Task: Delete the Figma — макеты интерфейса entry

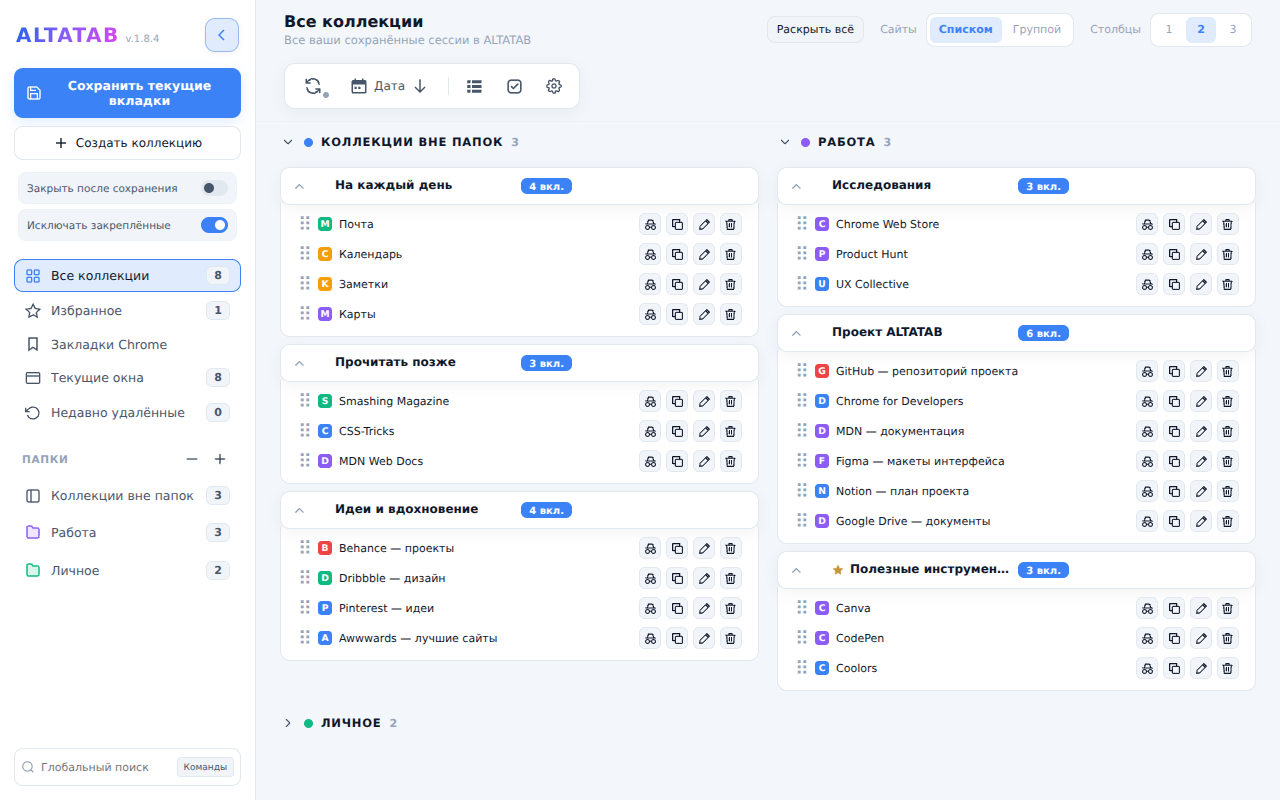Action: 1228,461
